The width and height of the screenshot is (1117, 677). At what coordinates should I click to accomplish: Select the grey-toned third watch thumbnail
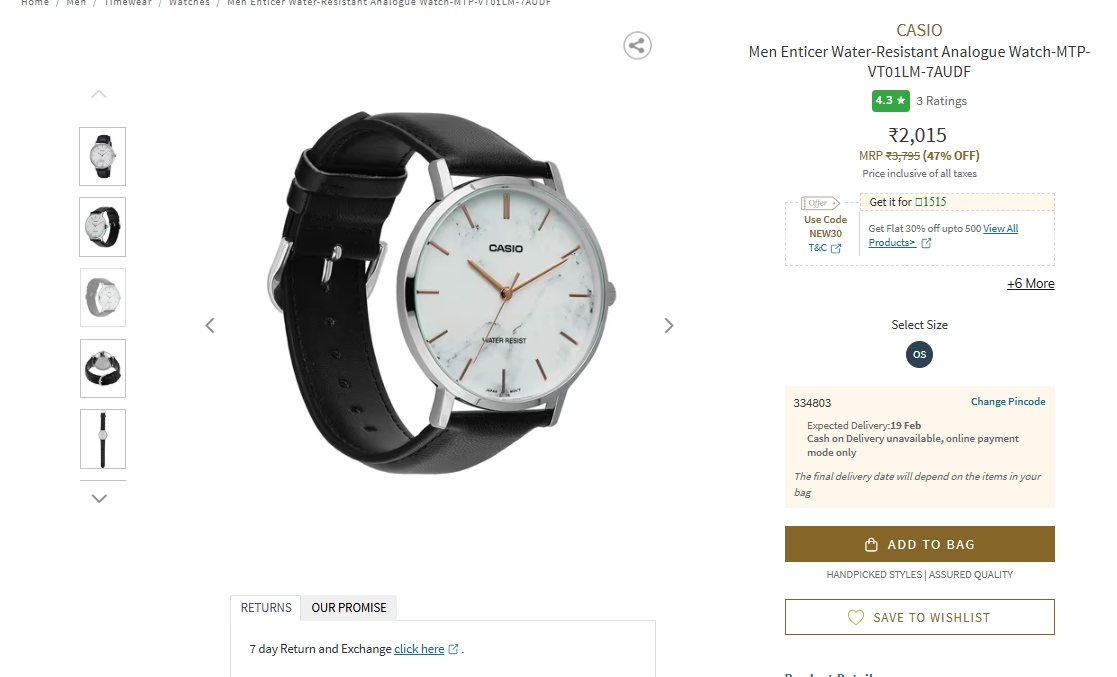pyautogui.click(x=103, y=298)
